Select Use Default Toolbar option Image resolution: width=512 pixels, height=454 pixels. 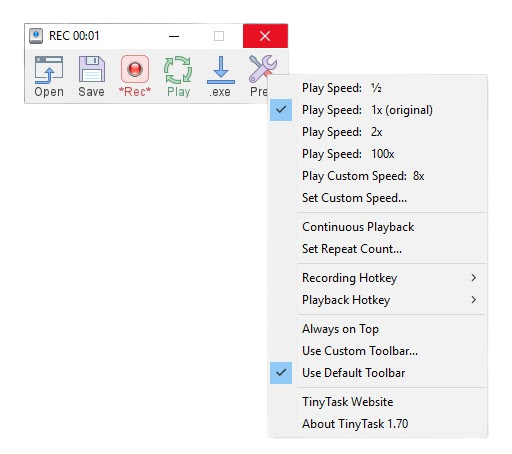coord(378,373)
